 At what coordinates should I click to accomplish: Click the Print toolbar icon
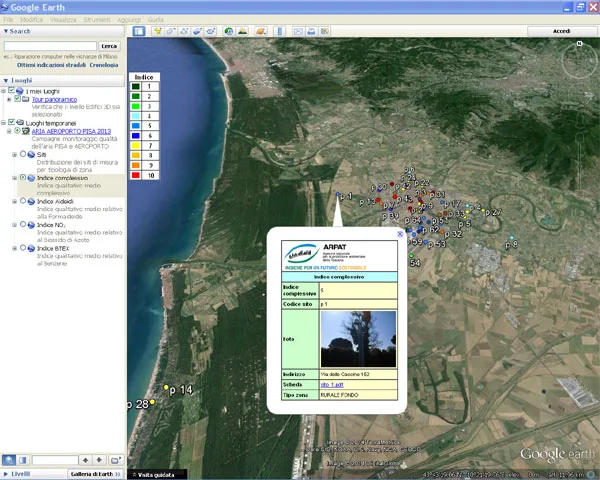coord(311,31)
